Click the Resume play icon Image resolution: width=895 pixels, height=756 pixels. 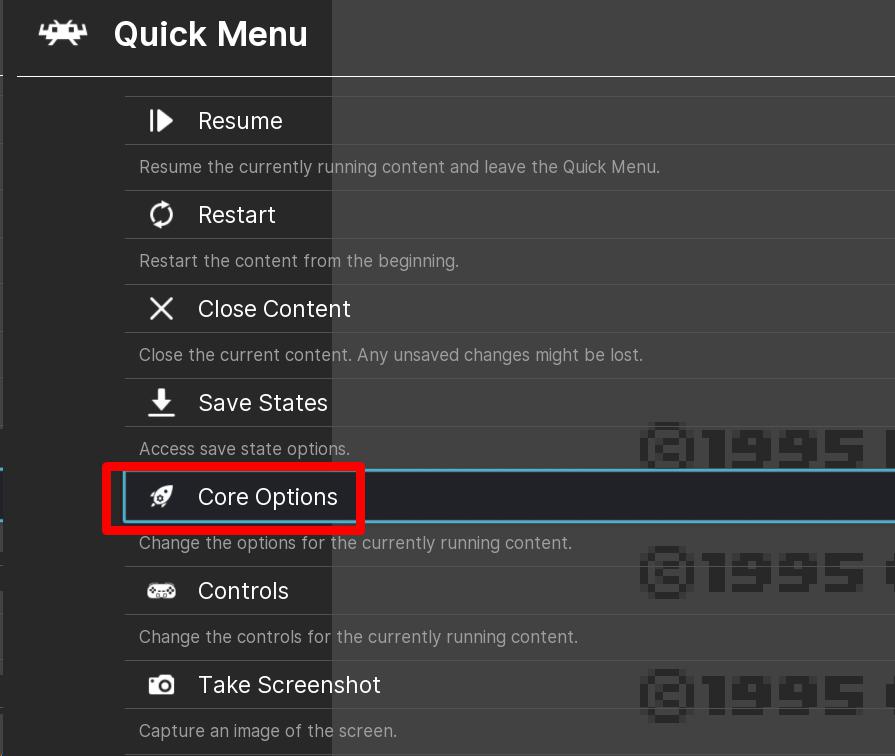161,121
